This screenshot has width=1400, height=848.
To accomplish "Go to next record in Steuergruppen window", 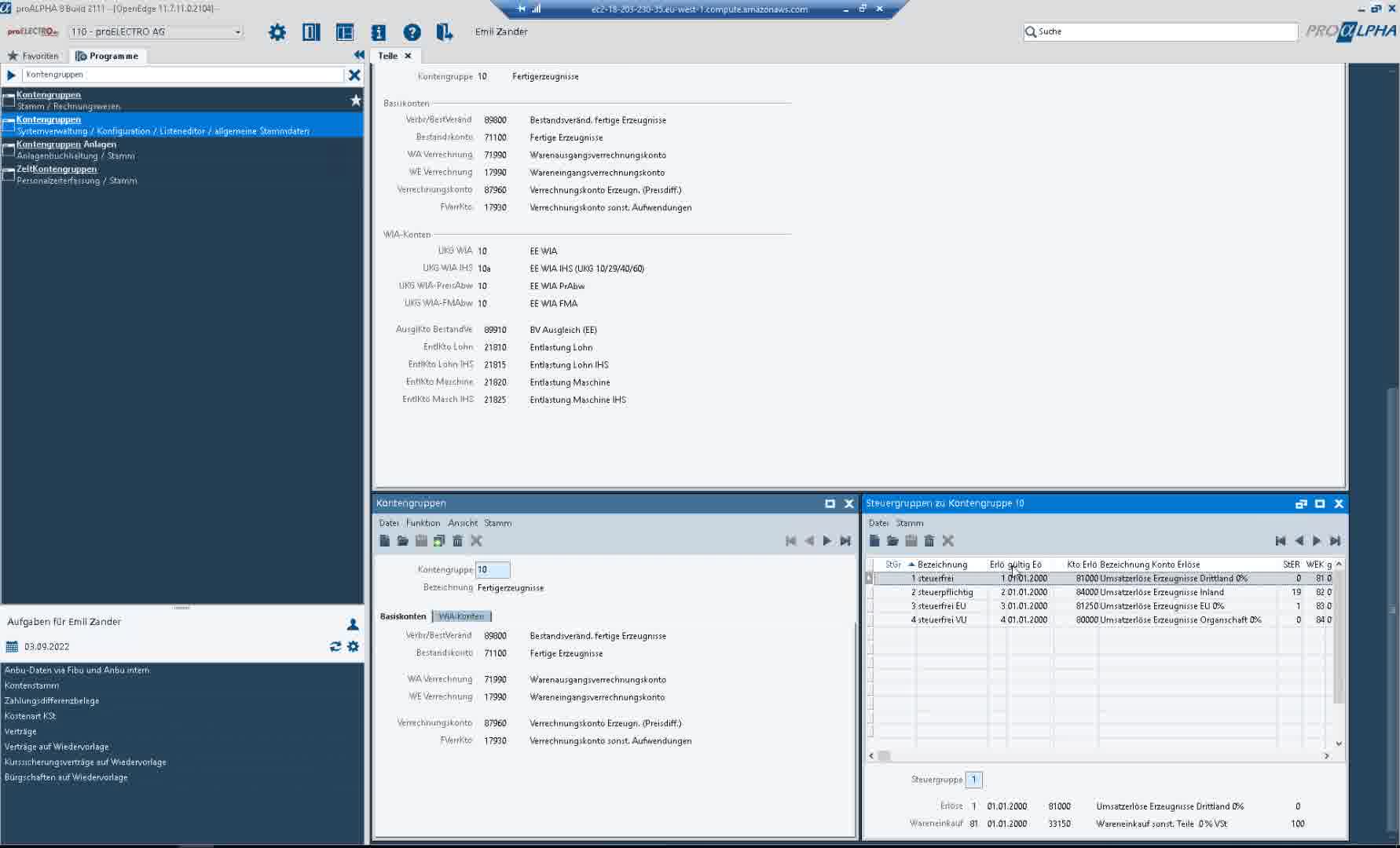I will [x=1317, y=541].
